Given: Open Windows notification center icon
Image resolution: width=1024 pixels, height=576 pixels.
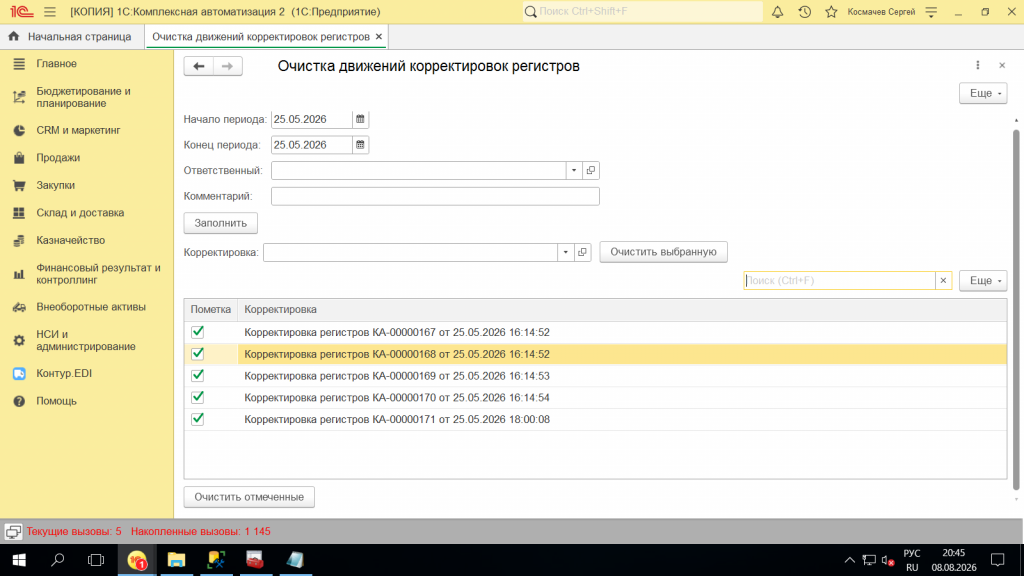Looking at the screenshot, I should click(997, 560).
